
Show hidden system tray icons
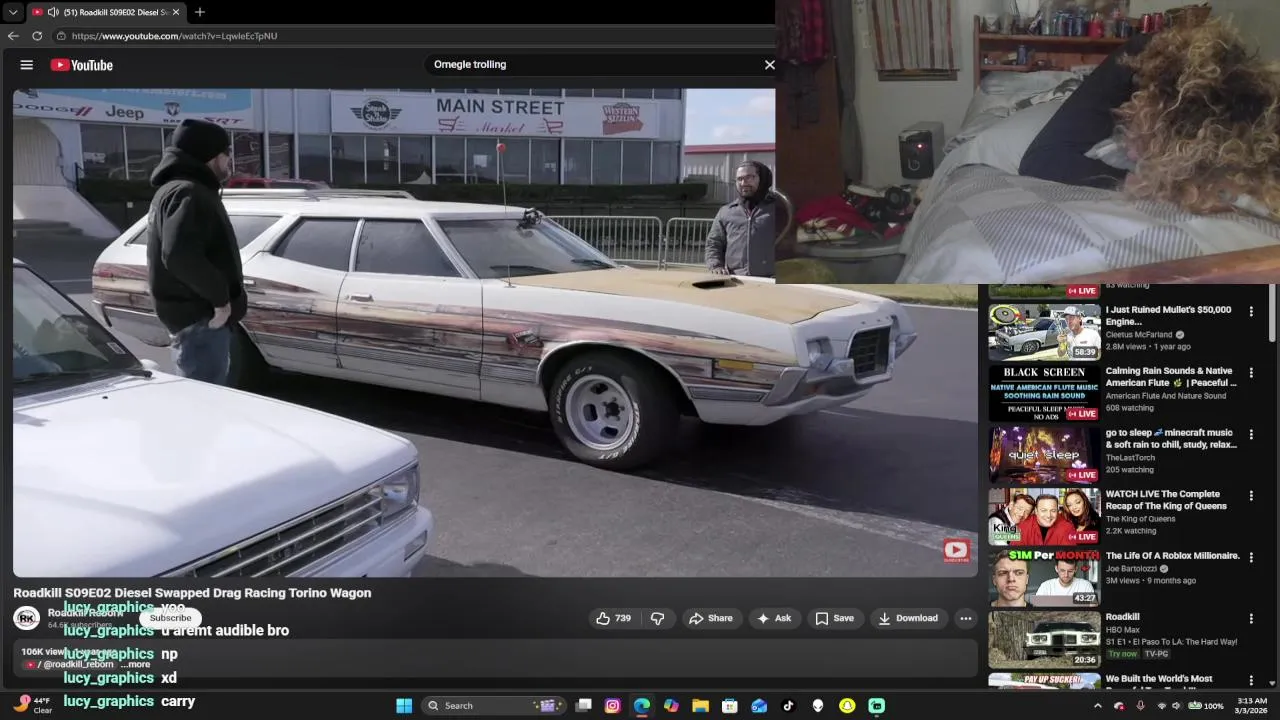tap(1097, 705)
